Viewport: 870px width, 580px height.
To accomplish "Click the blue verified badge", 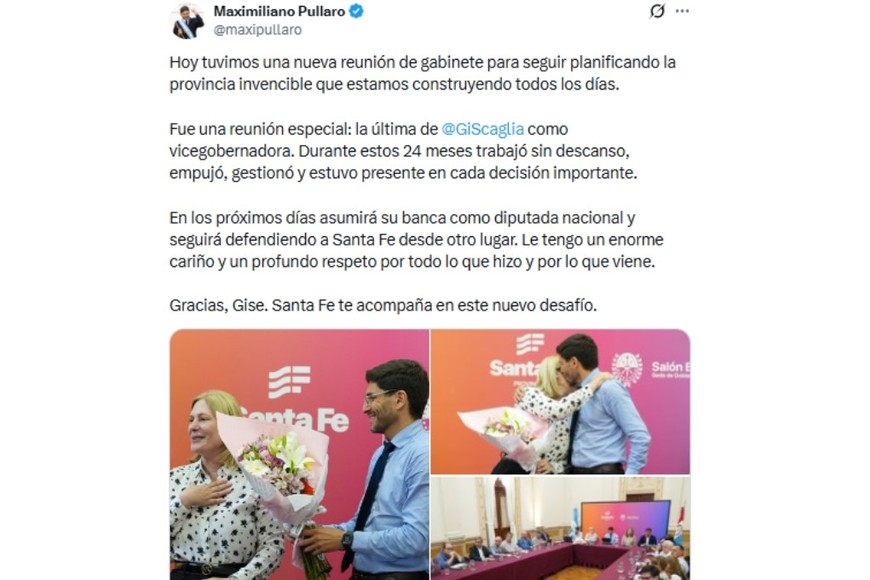I will click(x=356, y=11).
